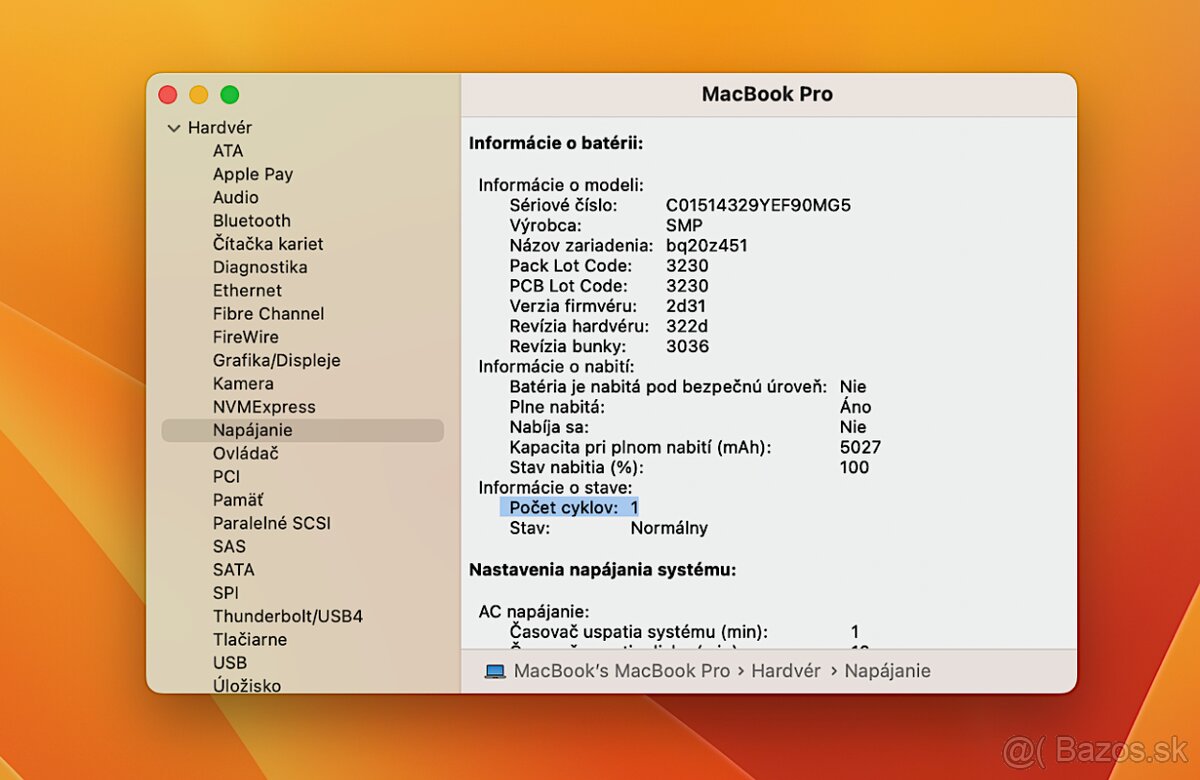
Task: Open Tlačiarne in the sidebar
Action: [250, 639]
